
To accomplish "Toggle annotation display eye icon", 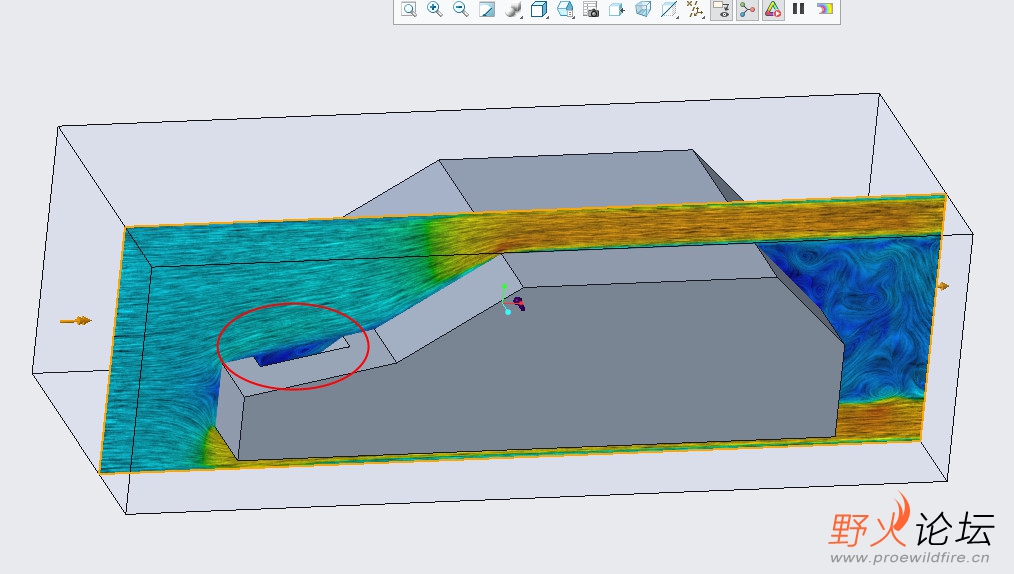I will 721,9.
